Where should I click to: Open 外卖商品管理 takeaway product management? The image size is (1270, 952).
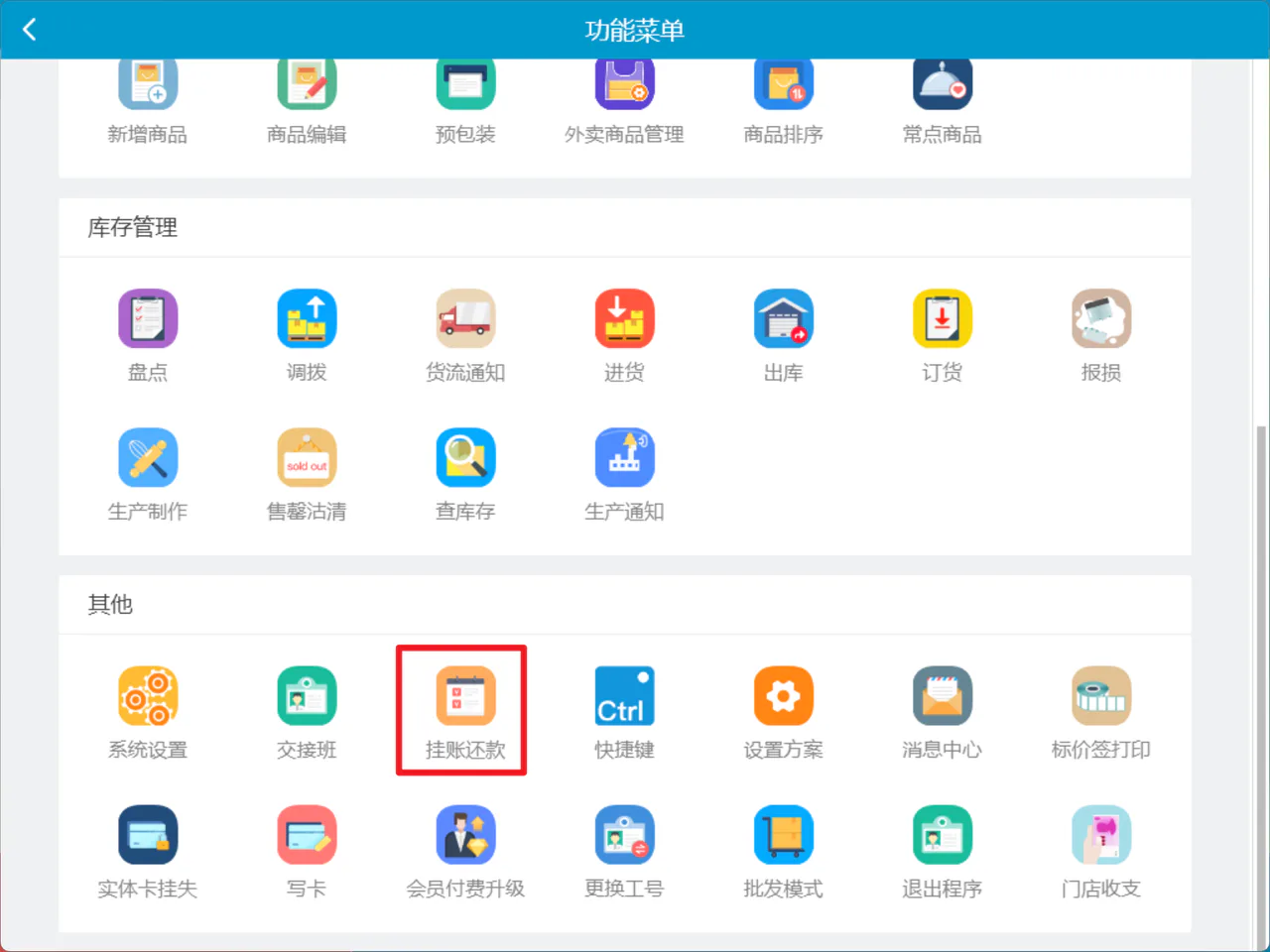point(624,101)
